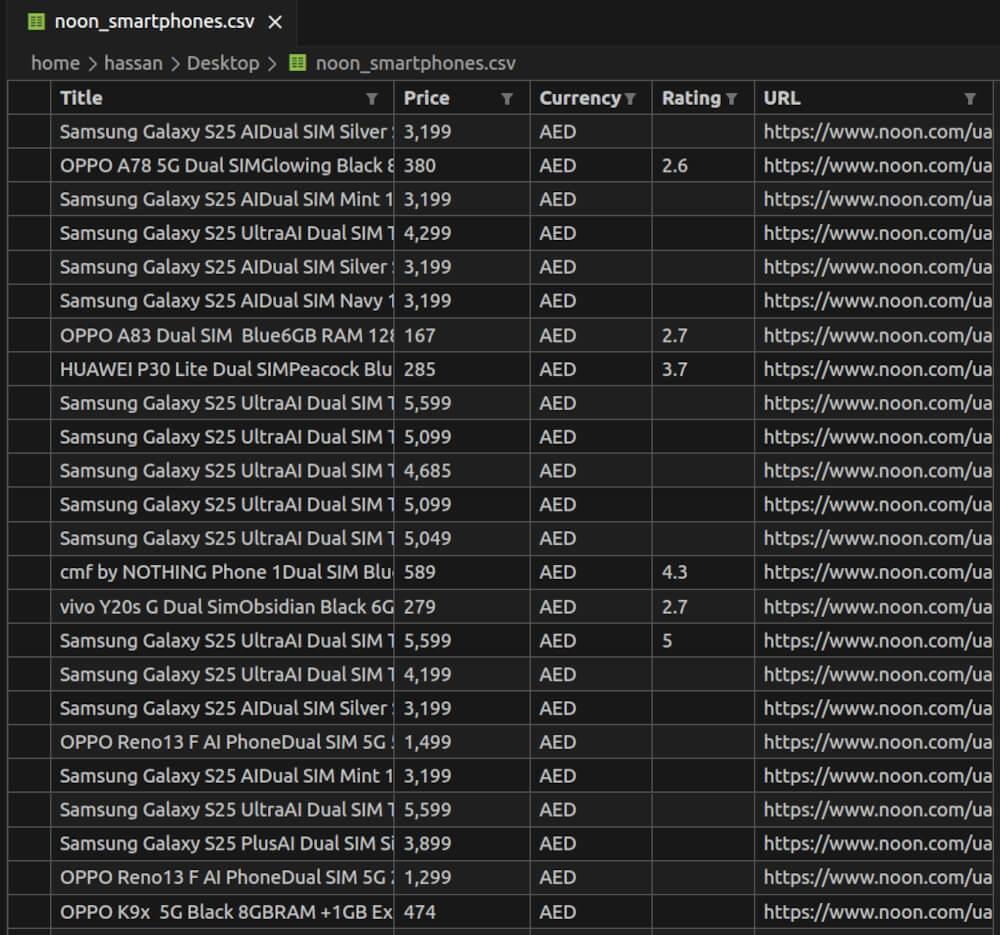Open the filter icon on the Currency column
The width and height of the screenshot is (1000, 935).
click(x=631, y=98)
